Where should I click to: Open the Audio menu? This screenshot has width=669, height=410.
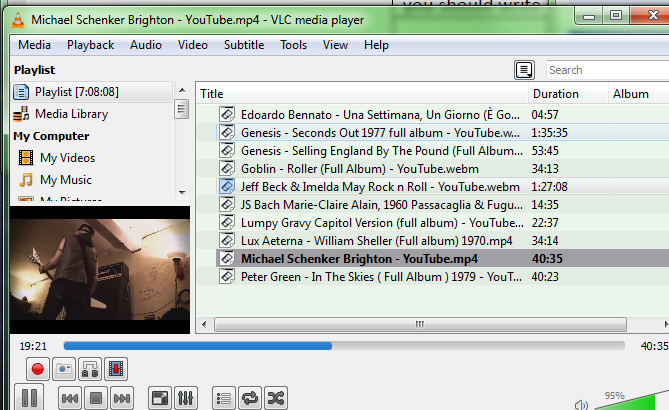[146, 45]
